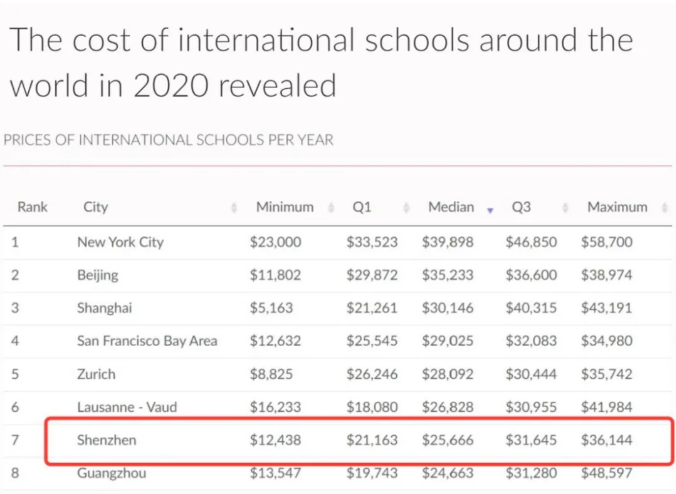Select Shenzhen median $25,666

pos(448,440)
